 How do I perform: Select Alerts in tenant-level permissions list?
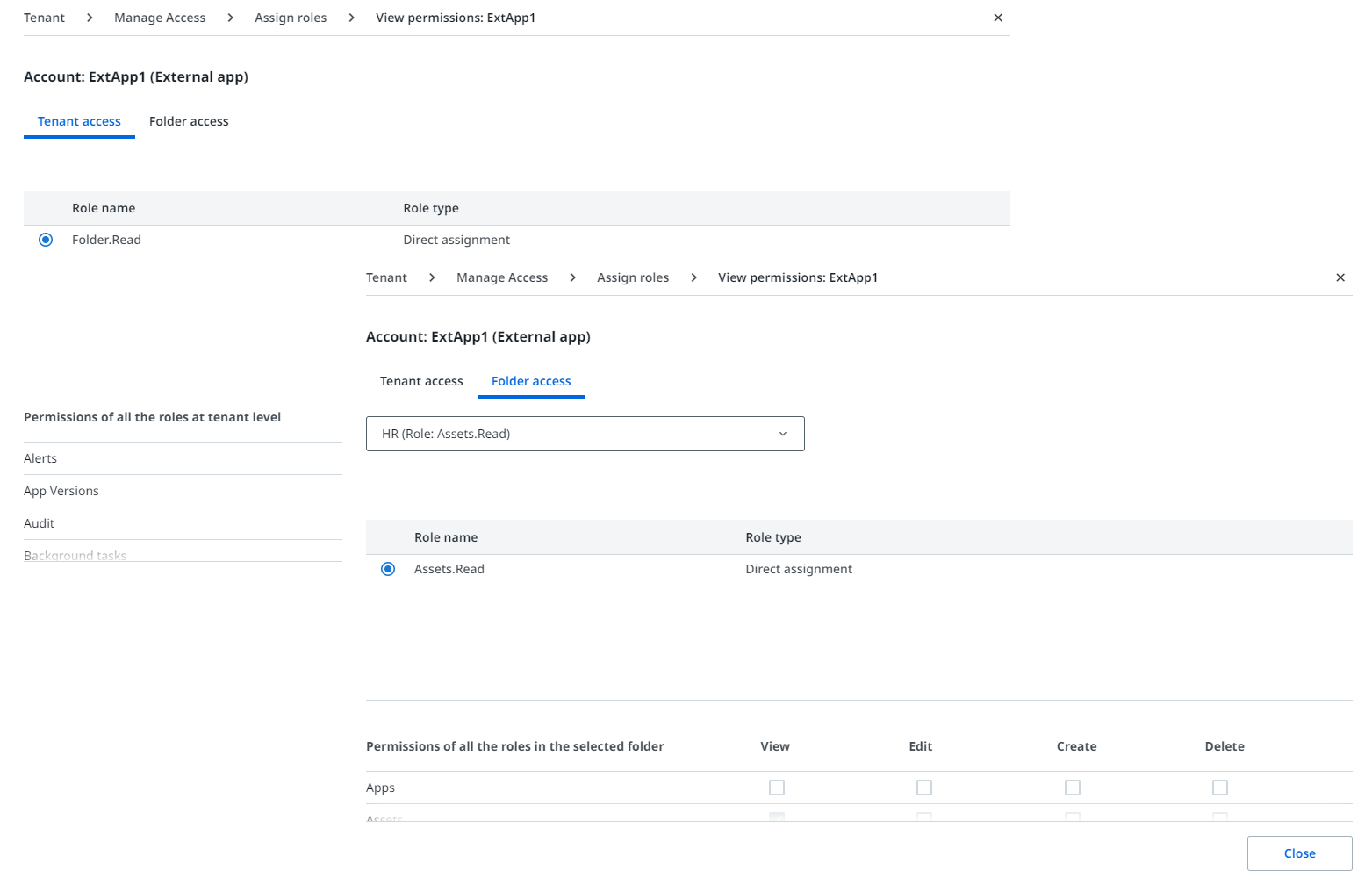[40, 458]
